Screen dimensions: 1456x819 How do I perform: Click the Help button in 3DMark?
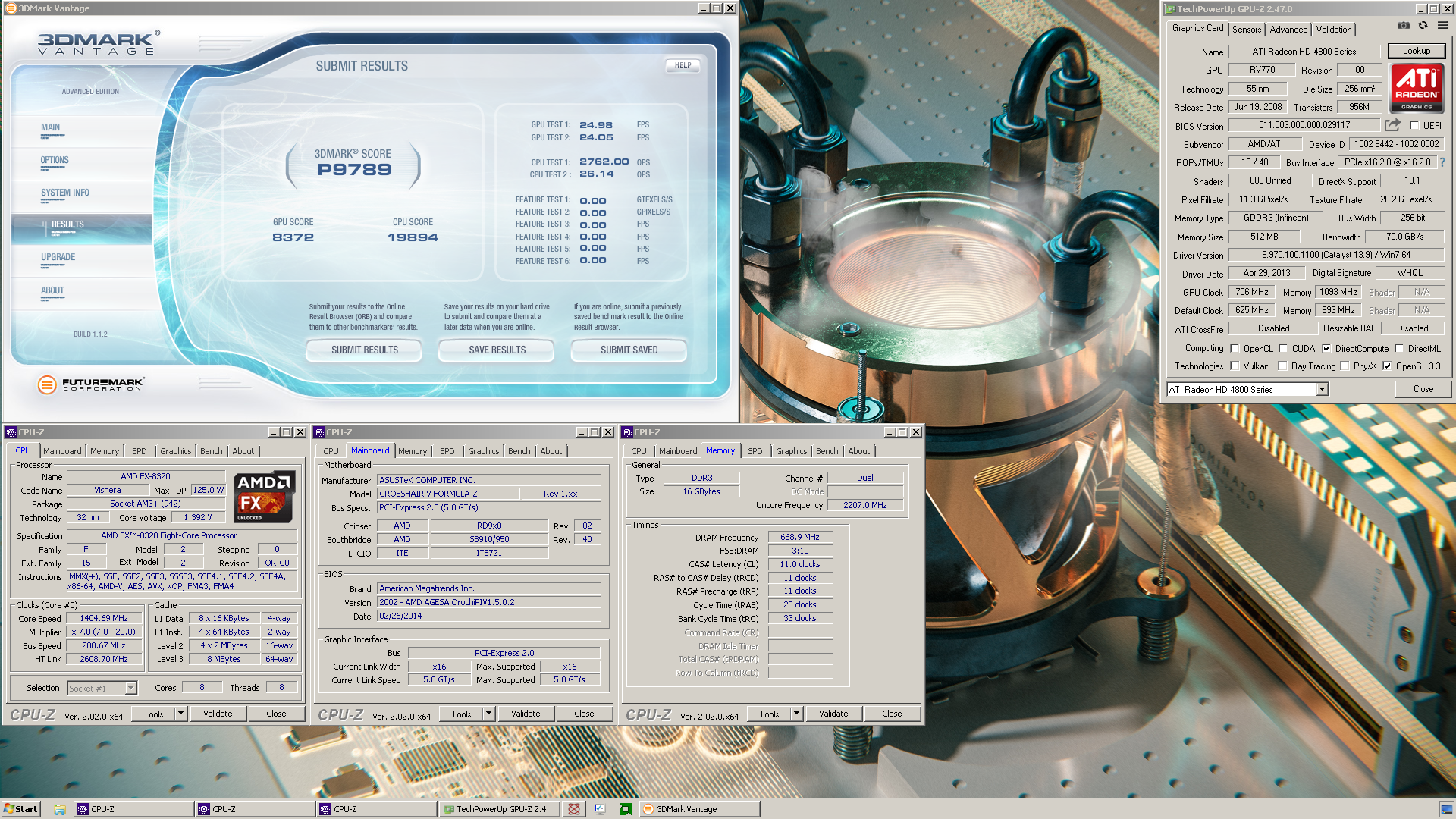pyautogui.click(x=682, y=66)
